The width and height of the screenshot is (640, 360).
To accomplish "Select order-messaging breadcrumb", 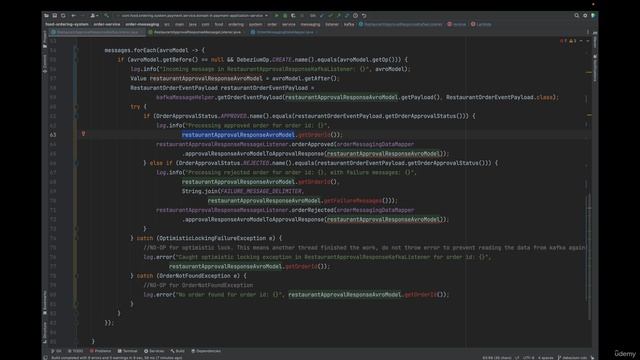I will pos(142,24).
